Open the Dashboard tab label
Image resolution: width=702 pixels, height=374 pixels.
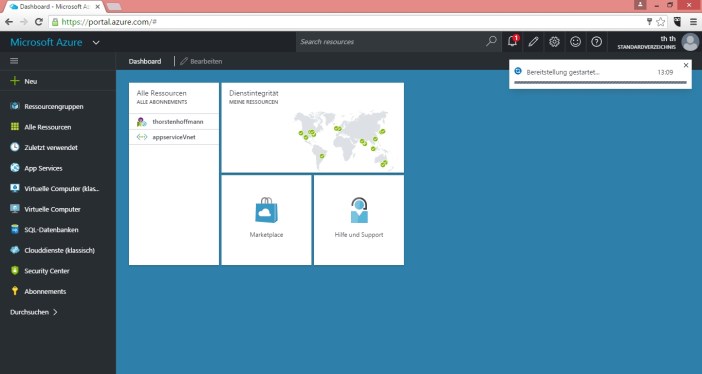145,61
